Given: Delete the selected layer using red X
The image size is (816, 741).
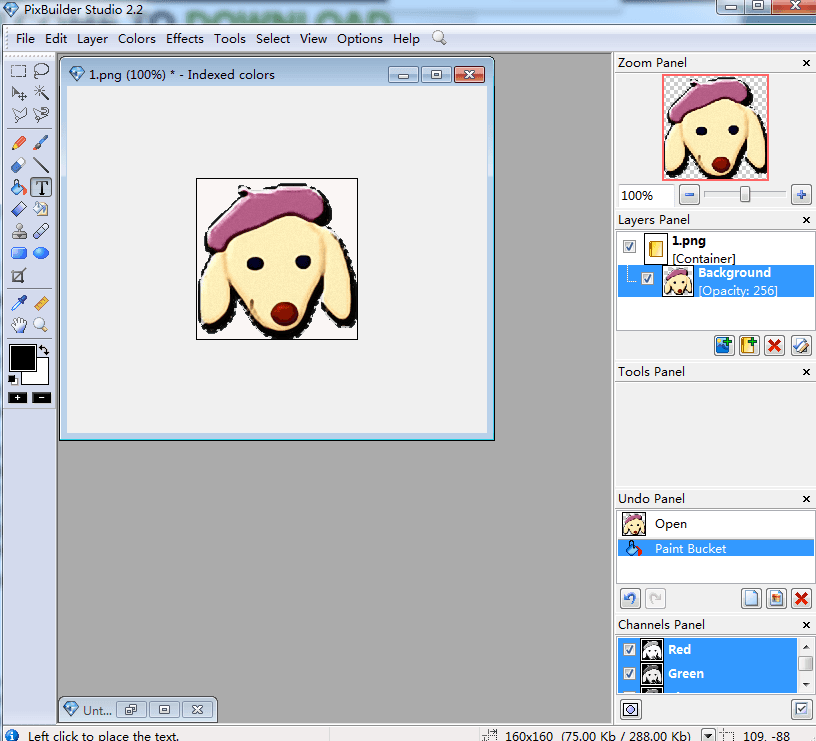Looking at the screenshot, I should (774, 345).
